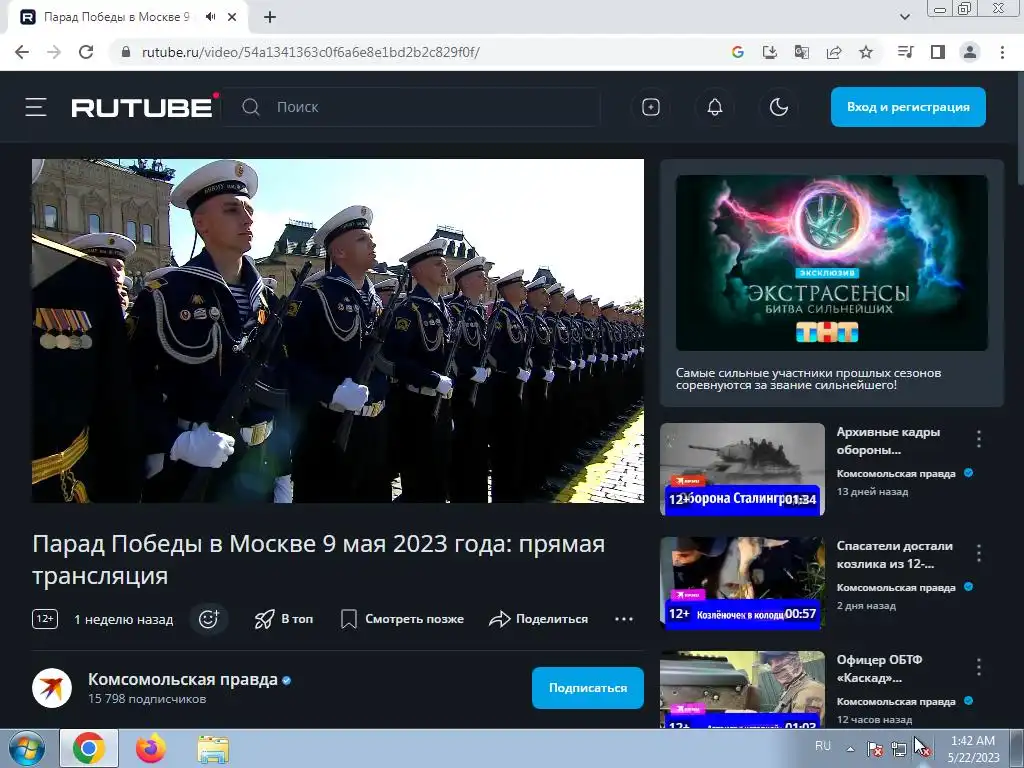The image size is (1024, 768).
Task: Open the Rutube hamburger menu
Action: 36,107
